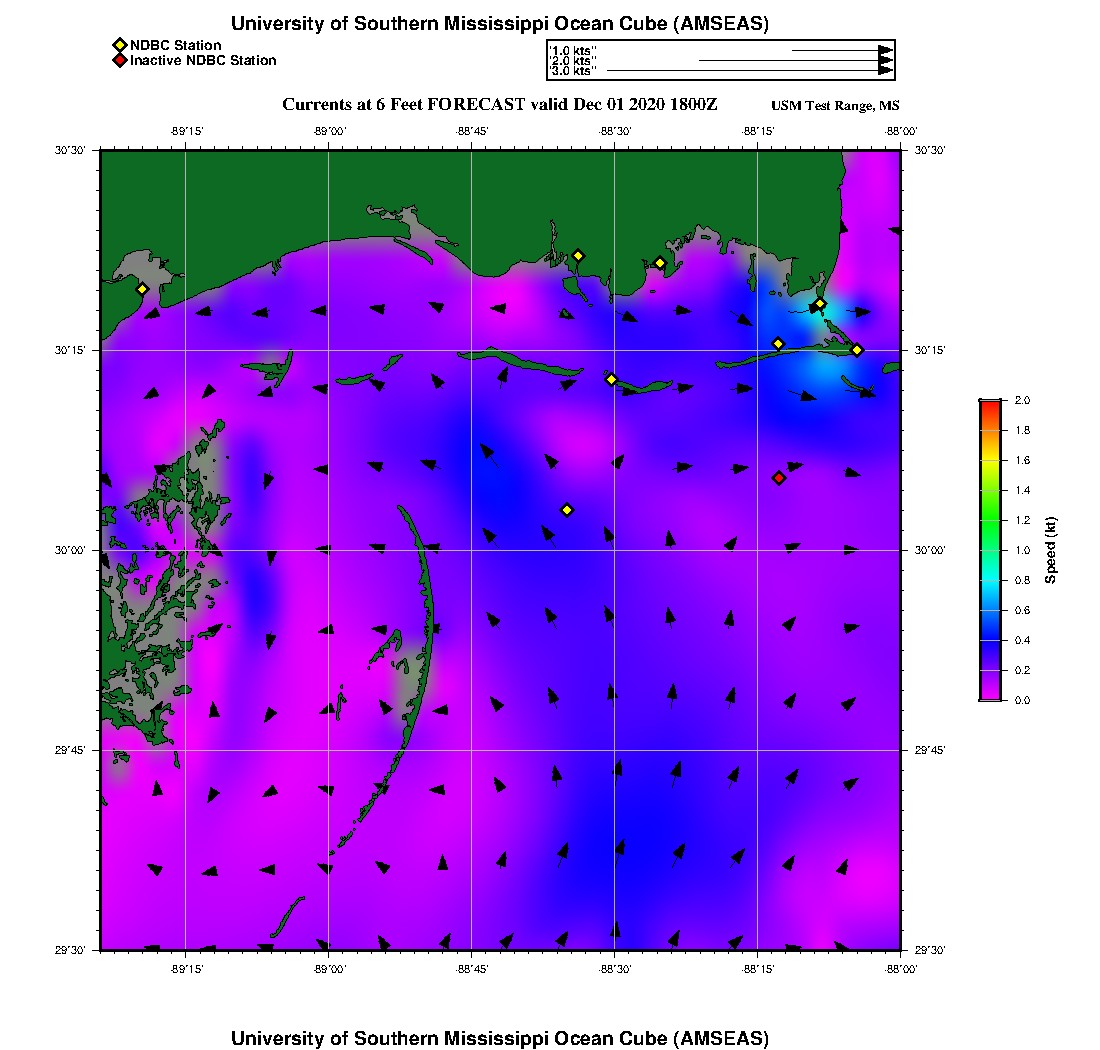This screenshot has height=1050, width=1100.
Task: Click the 1.0 kts arrow in scale box
Action: pyautogui.click(x=842, y=50)
